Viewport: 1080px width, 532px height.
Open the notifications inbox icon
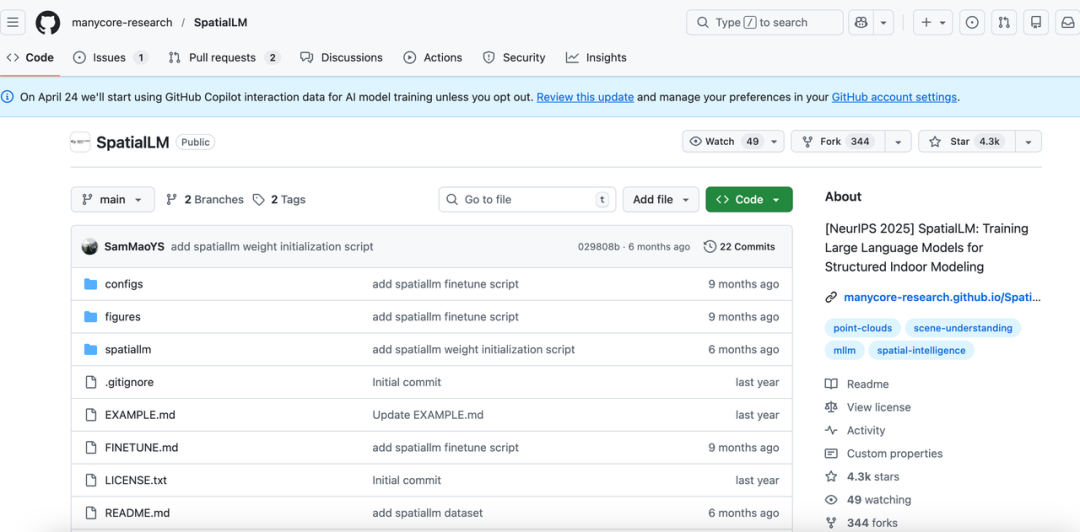pos(1067,22)
